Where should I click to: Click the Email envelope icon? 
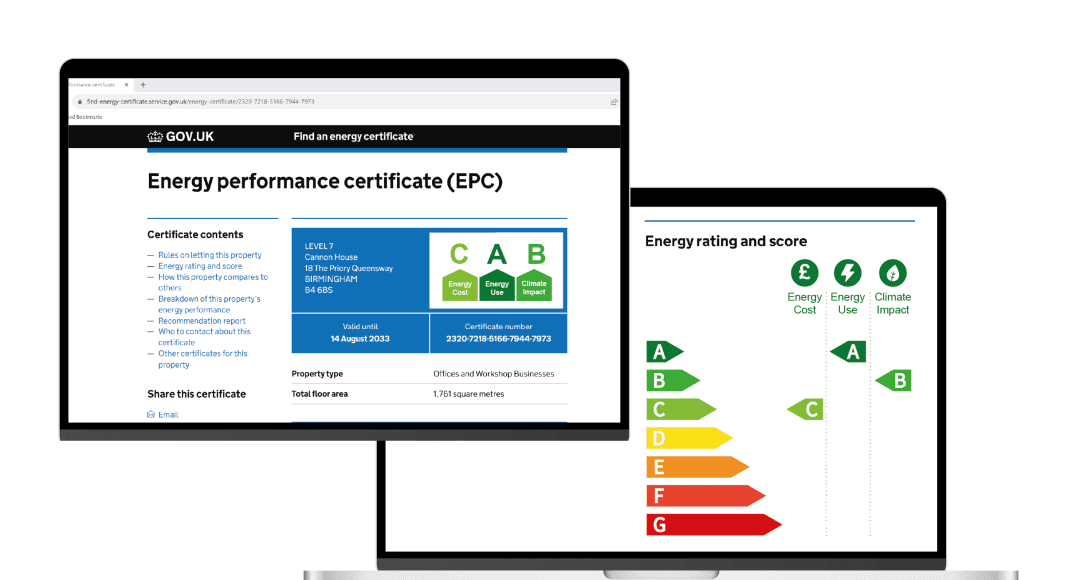tap(151, 414)
